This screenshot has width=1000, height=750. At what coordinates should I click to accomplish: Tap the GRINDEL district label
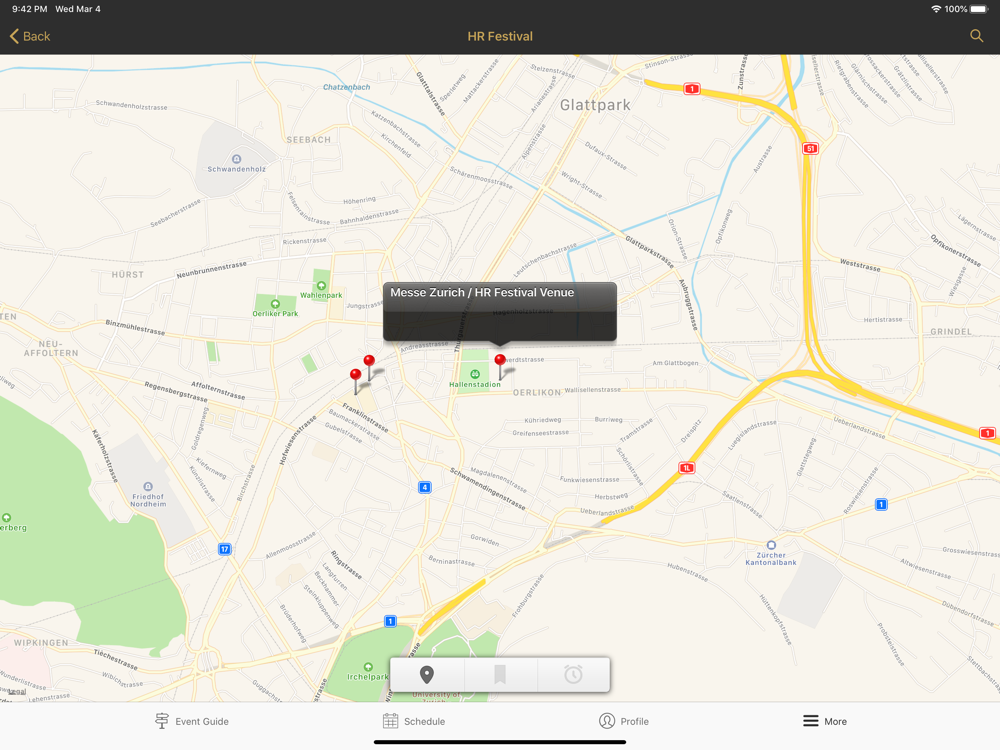(x=951, y=332)
